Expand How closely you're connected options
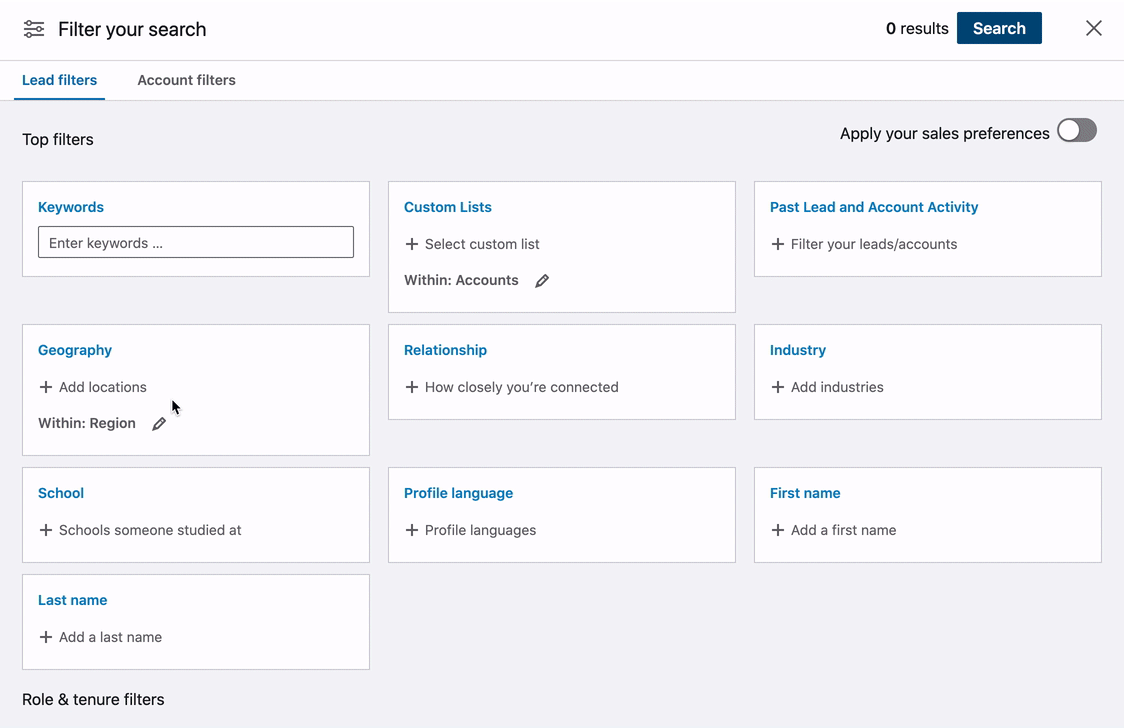Image resolution: width=1124 pixels, height=728 pixels. (x=521, y=387)
